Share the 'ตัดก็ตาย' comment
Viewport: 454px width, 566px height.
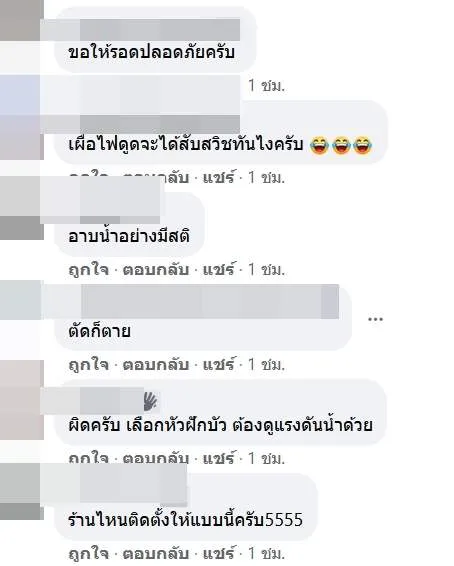(219, 364)
